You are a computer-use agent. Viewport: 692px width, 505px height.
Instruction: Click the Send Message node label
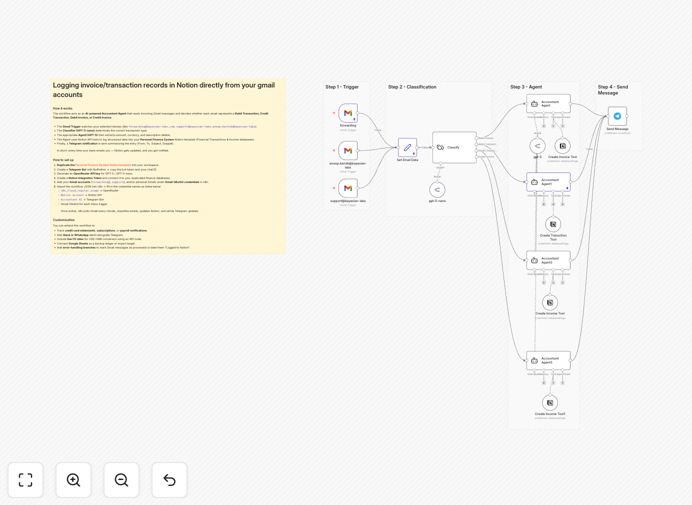(x=617, y=129)
